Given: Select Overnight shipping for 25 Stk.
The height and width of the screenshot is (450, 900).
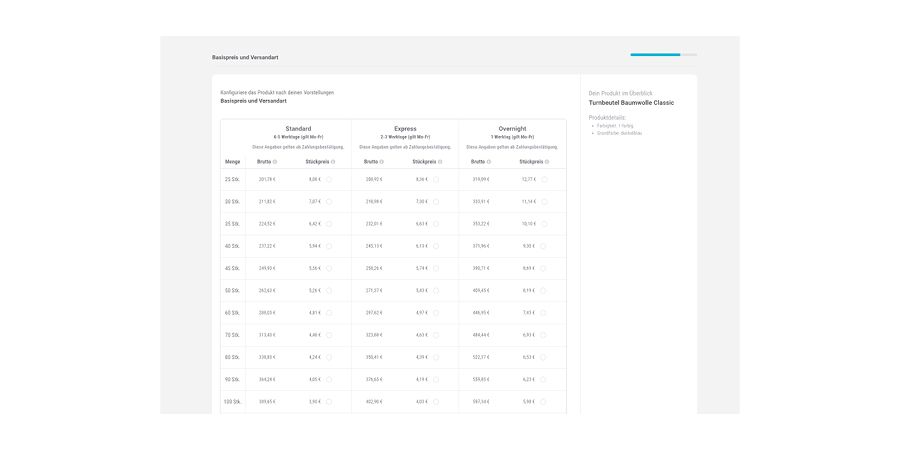Looking at the screenshot, I should (544, 179).
